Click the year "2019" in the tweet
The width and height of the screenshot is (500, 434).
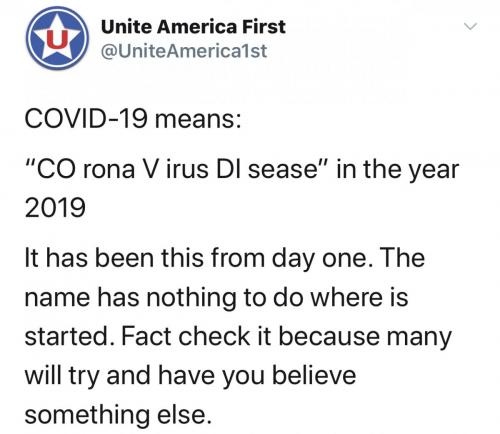pyautogui.click(x=55, y=207)
